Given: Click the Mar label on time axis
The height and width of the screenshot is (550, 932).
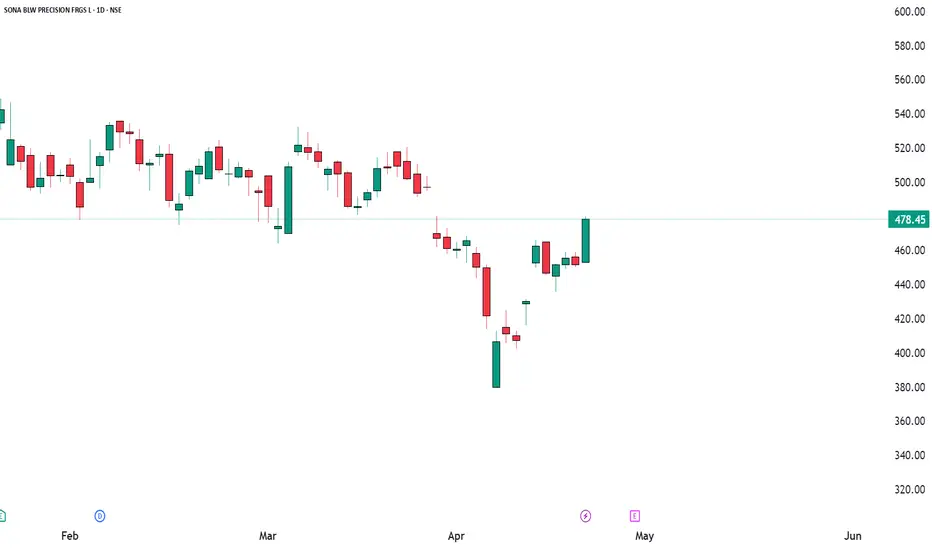Looking at the screenshot, I should tap(267, 536).
